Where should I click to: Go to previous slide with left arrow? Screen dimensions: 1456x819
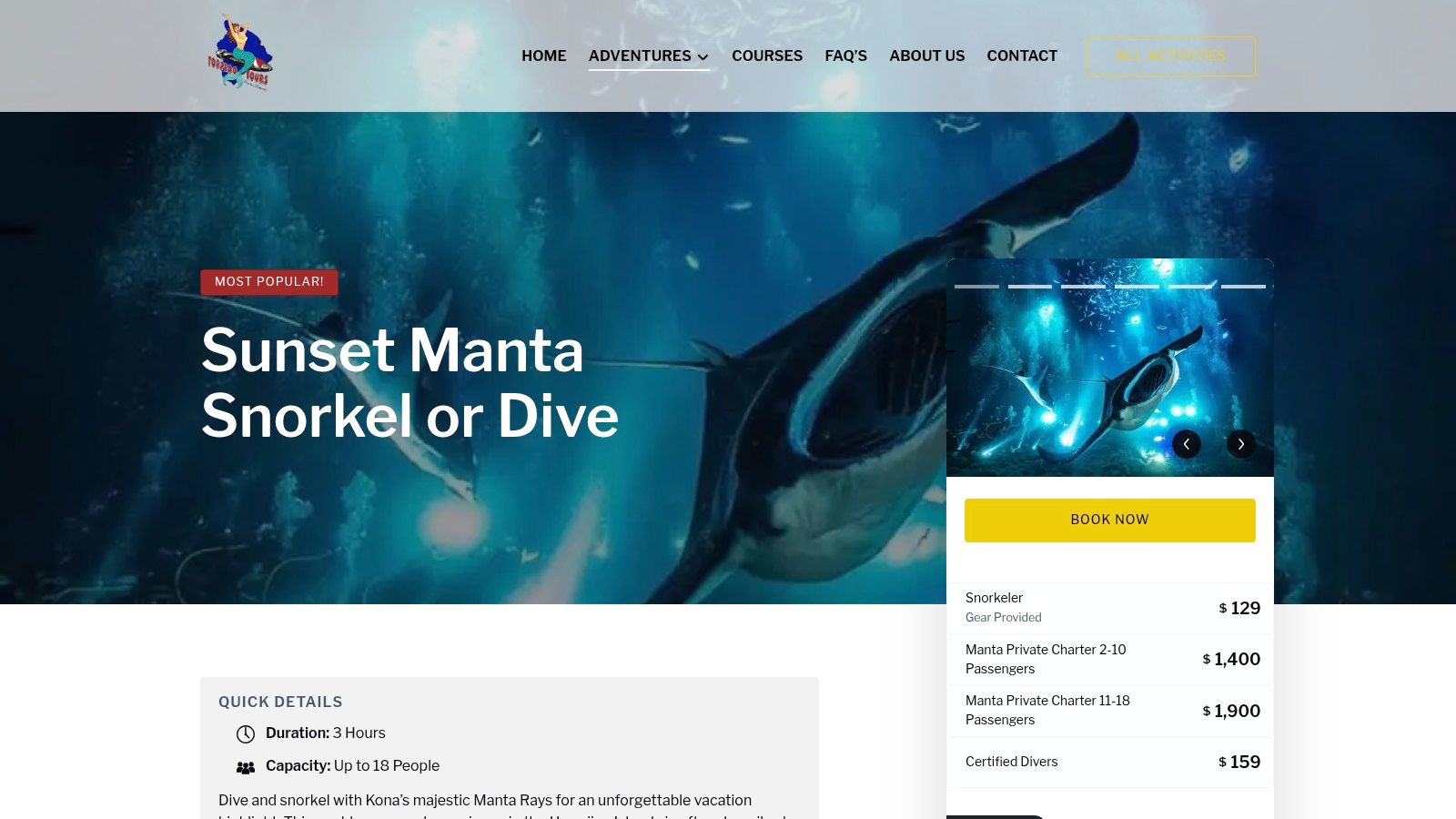[1187, 443]
